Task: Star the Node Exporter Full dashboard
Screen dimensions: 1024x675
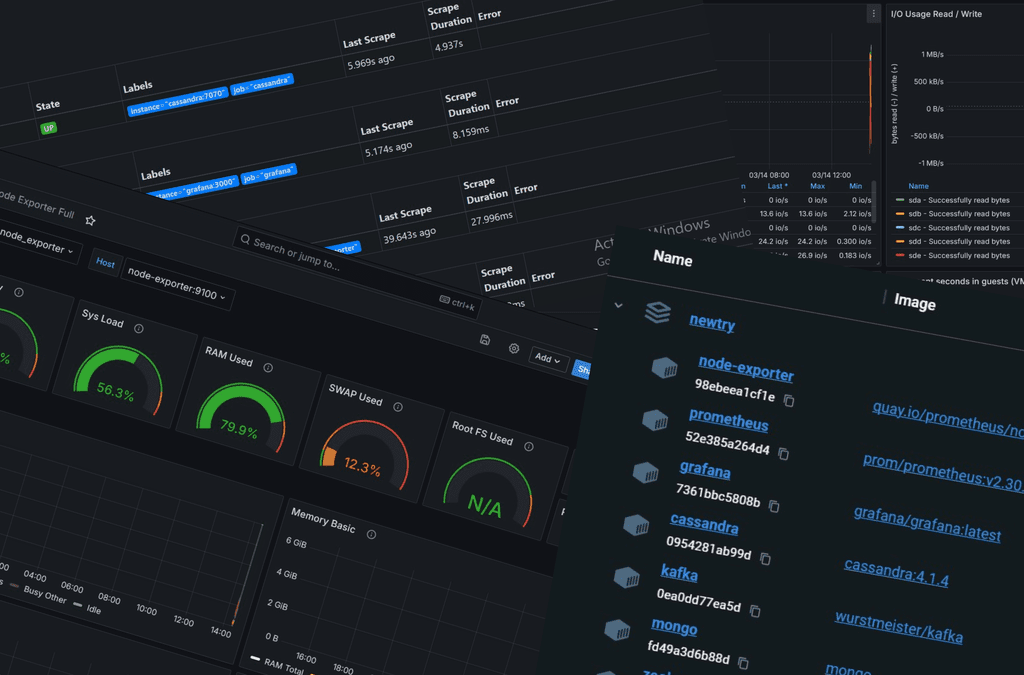Action: click(x=90, y=221)
